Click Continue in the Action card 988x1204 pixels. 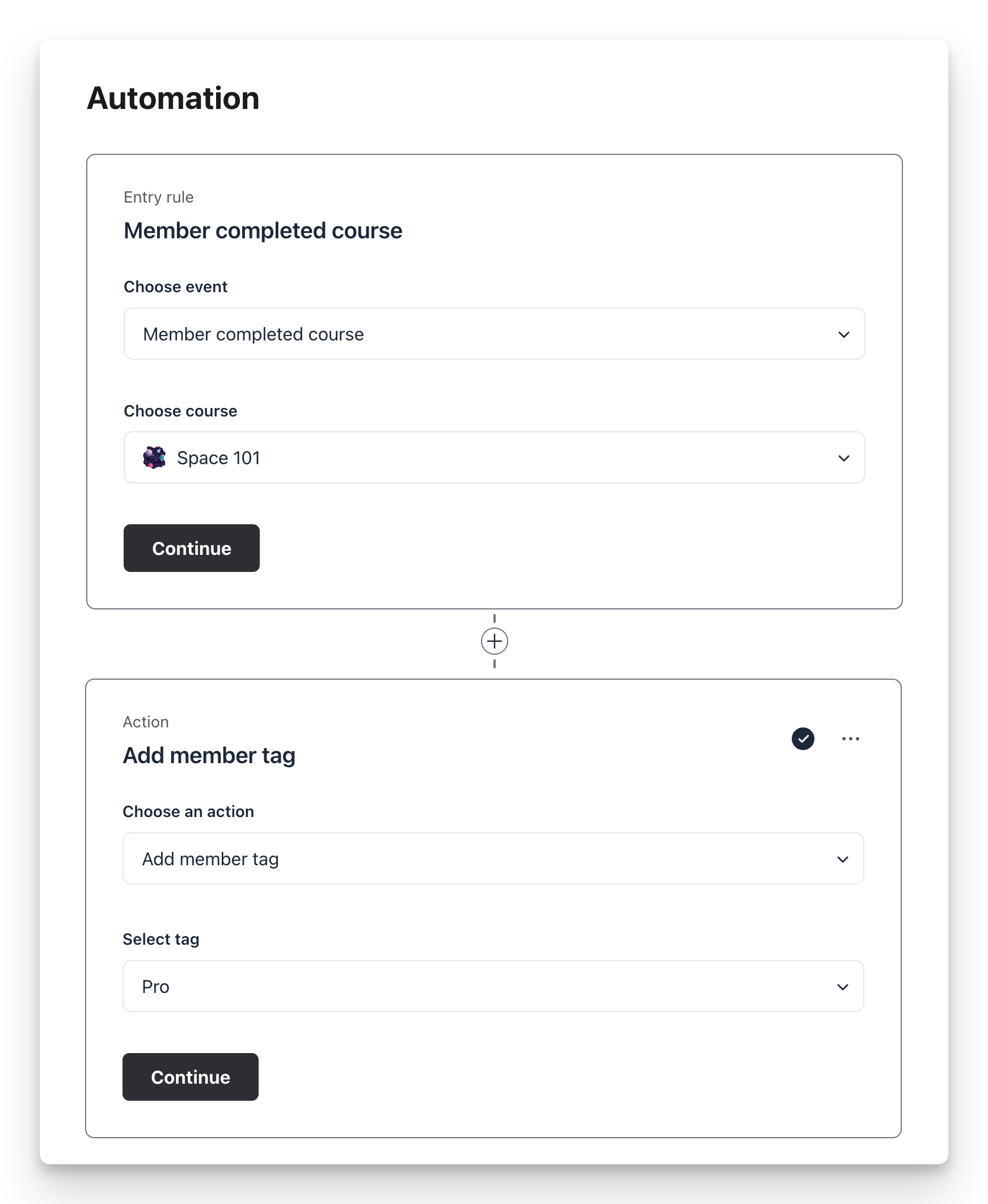pos(190,1077)
